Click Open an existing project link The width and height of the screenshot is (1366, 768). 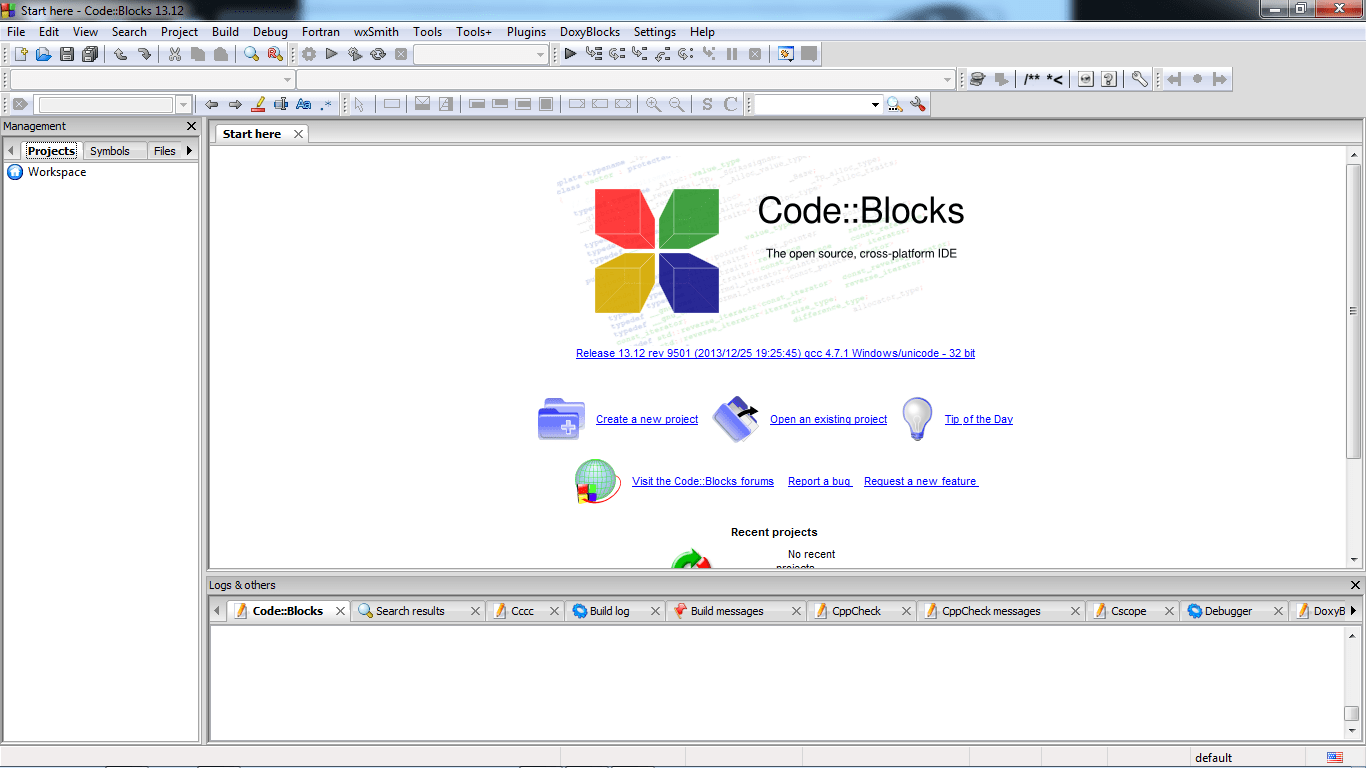coord(828,419)
